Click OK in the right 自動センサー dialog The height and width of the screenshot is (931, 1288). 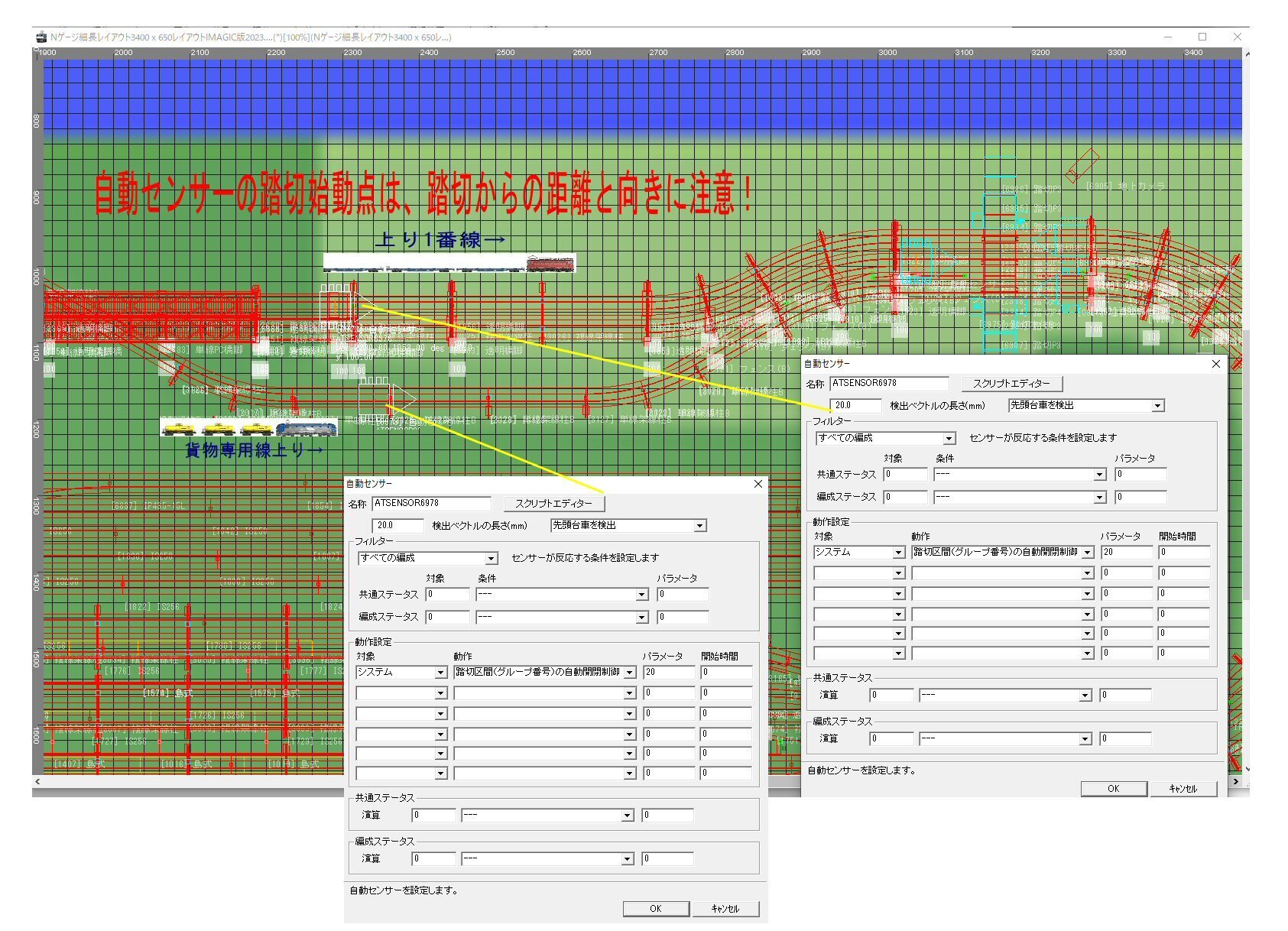pos(1114,788)
